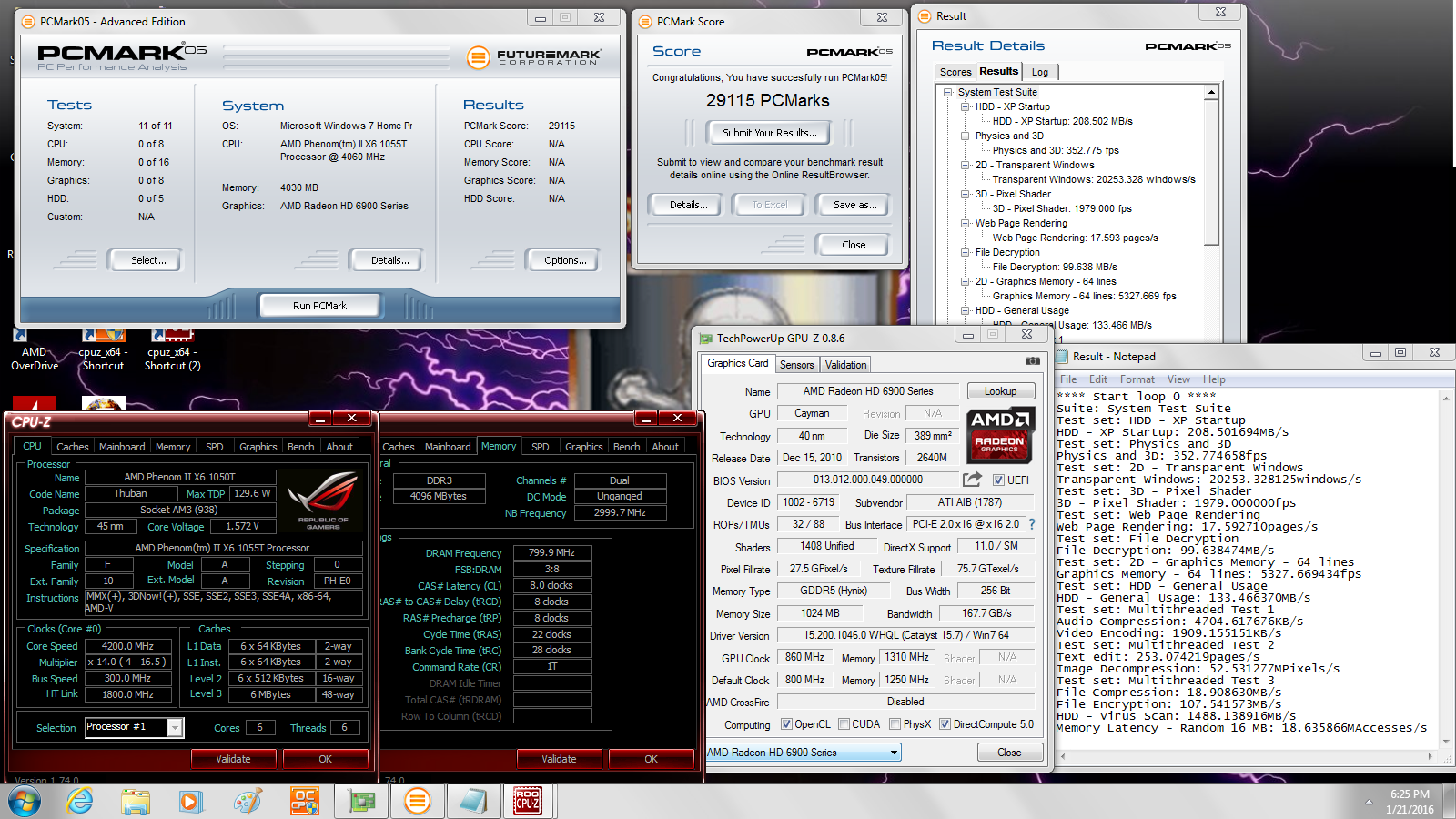Open the Validation tab in GPU-Z
The height and width of the screenshot is (819, 1456).
pos(845,365)
